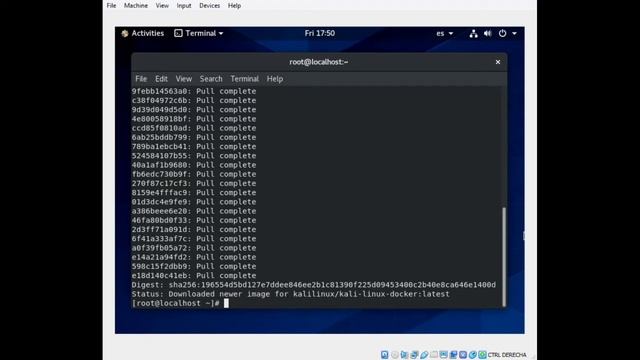Open the terminal Terminal menu
640x360 pixels.
tap(244, 79)
